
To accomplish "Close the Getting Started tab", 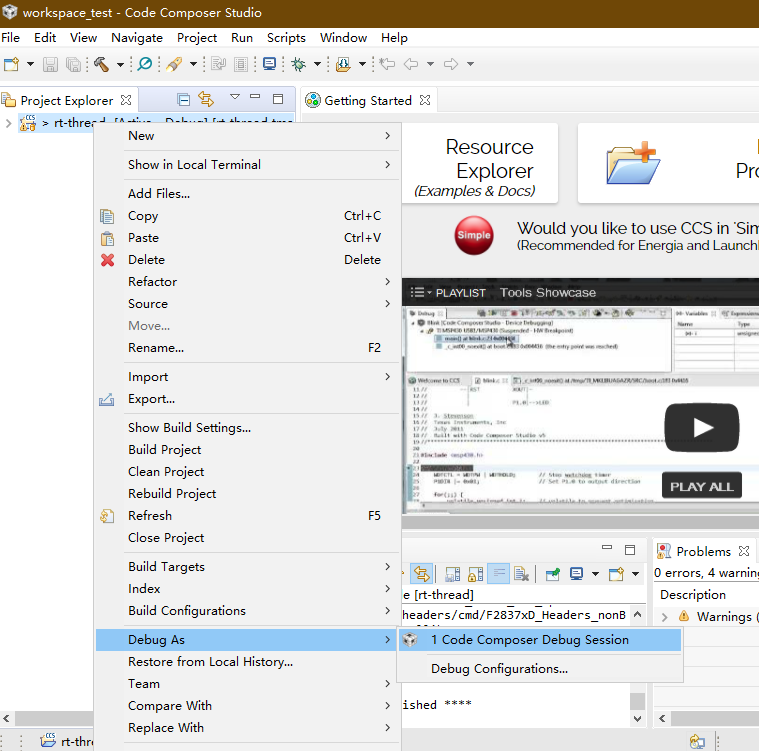I will (x=424, y=101).
